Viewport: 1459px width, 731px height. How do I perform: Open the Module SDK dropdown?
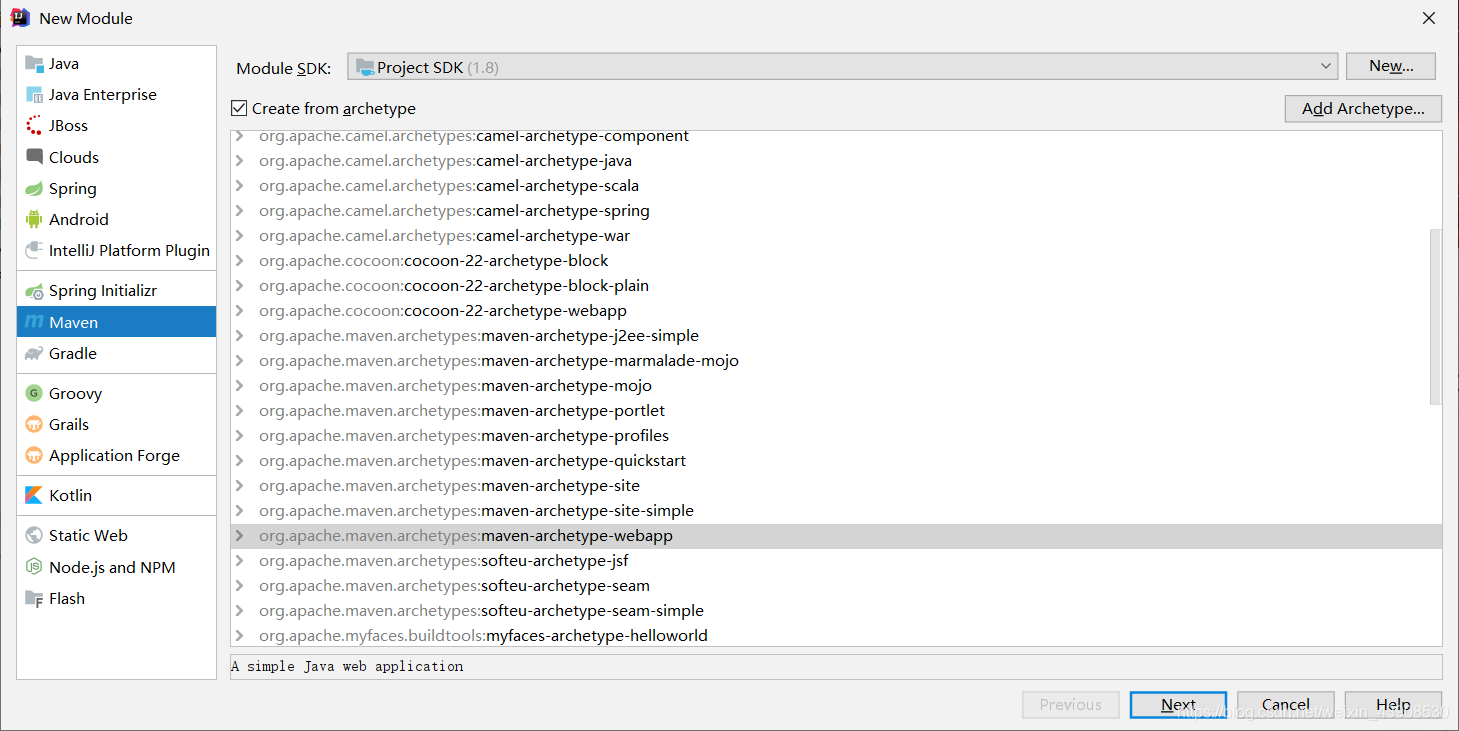(x=842, y=67)
